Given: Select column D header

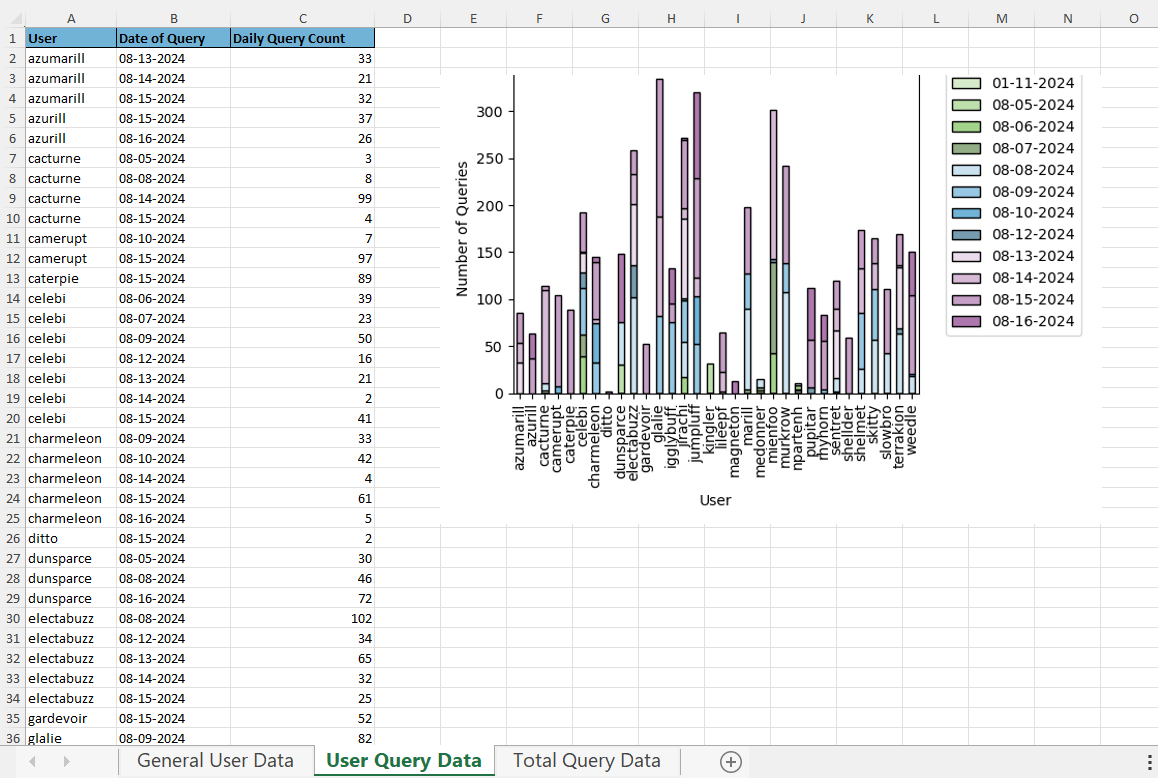Looking at the screenshot, I should [x=407, y=18].
